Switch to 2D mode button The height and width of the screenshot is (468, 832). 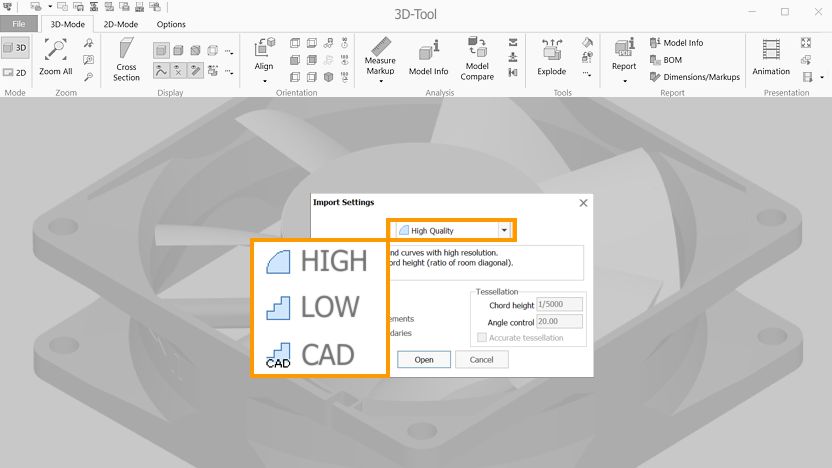(15, 72)
